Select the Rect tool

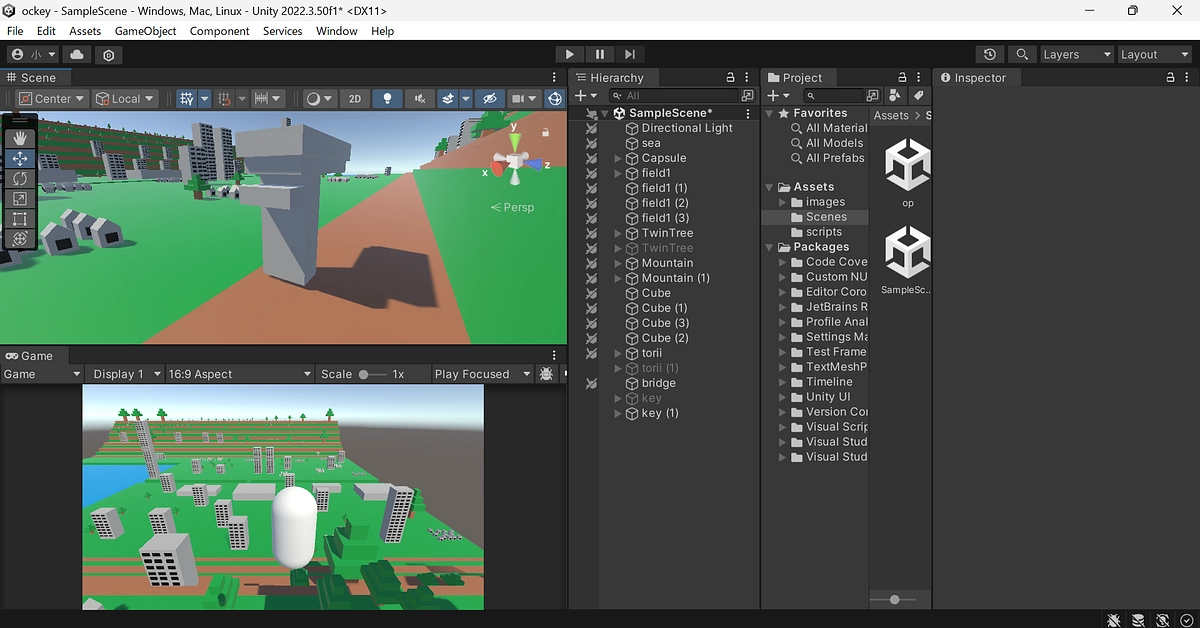[x=19, y=218]
